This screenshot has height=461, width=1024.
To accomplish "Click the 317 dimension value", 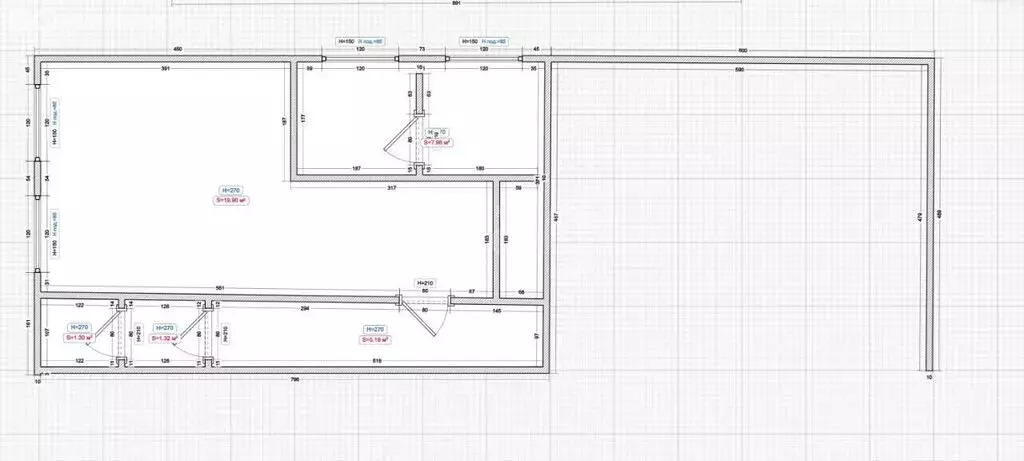I will (x=391, y=189).
